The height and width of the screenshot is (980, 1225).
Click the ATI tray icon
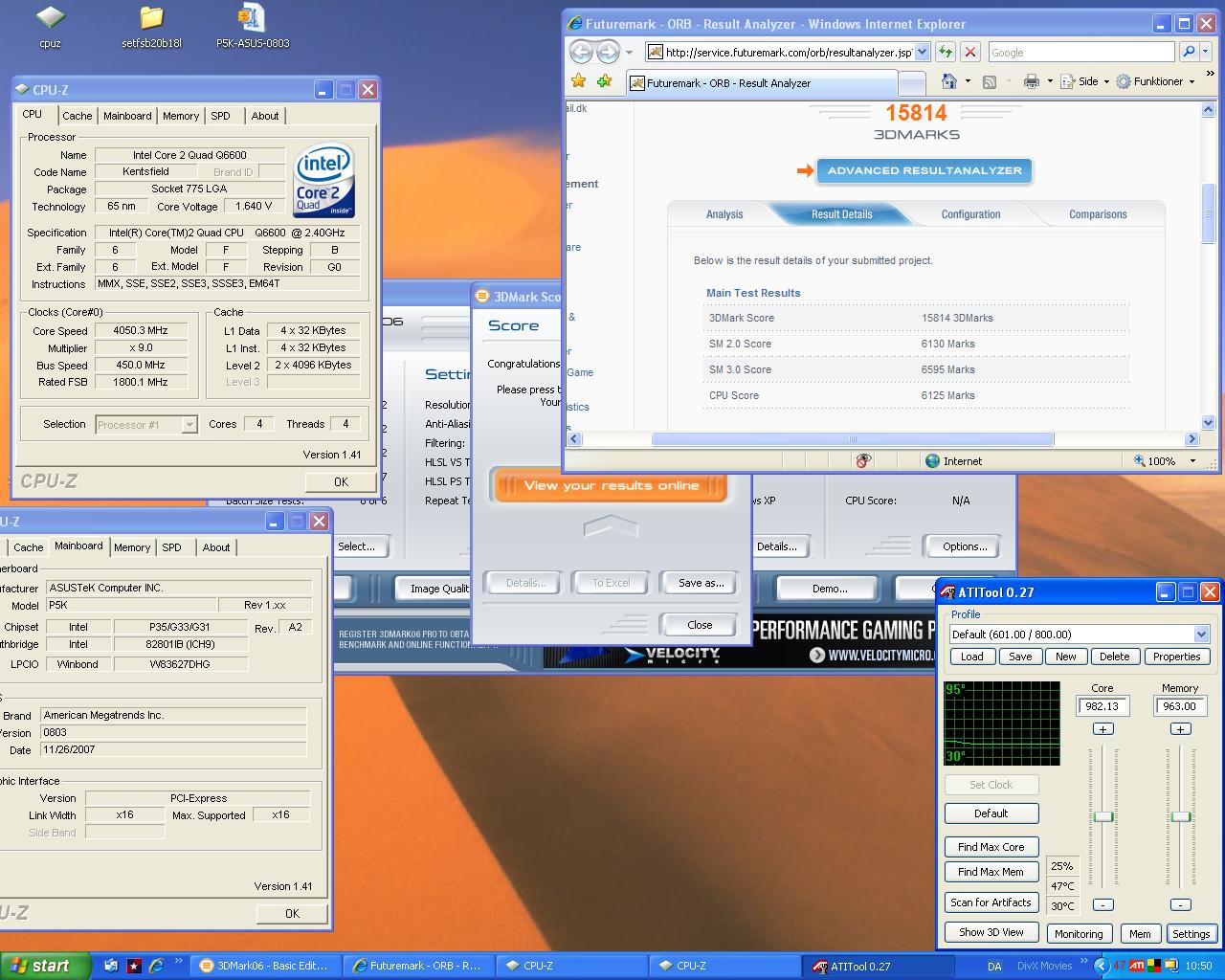pos(1138,966)
